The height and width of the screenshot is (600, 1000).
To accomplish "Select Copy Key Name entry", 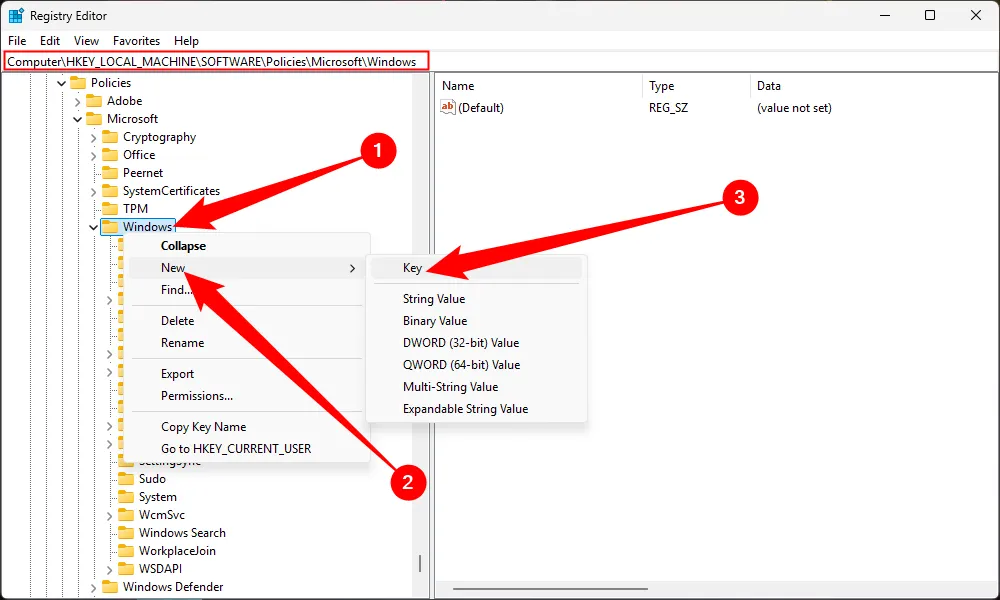I will 203,427.
